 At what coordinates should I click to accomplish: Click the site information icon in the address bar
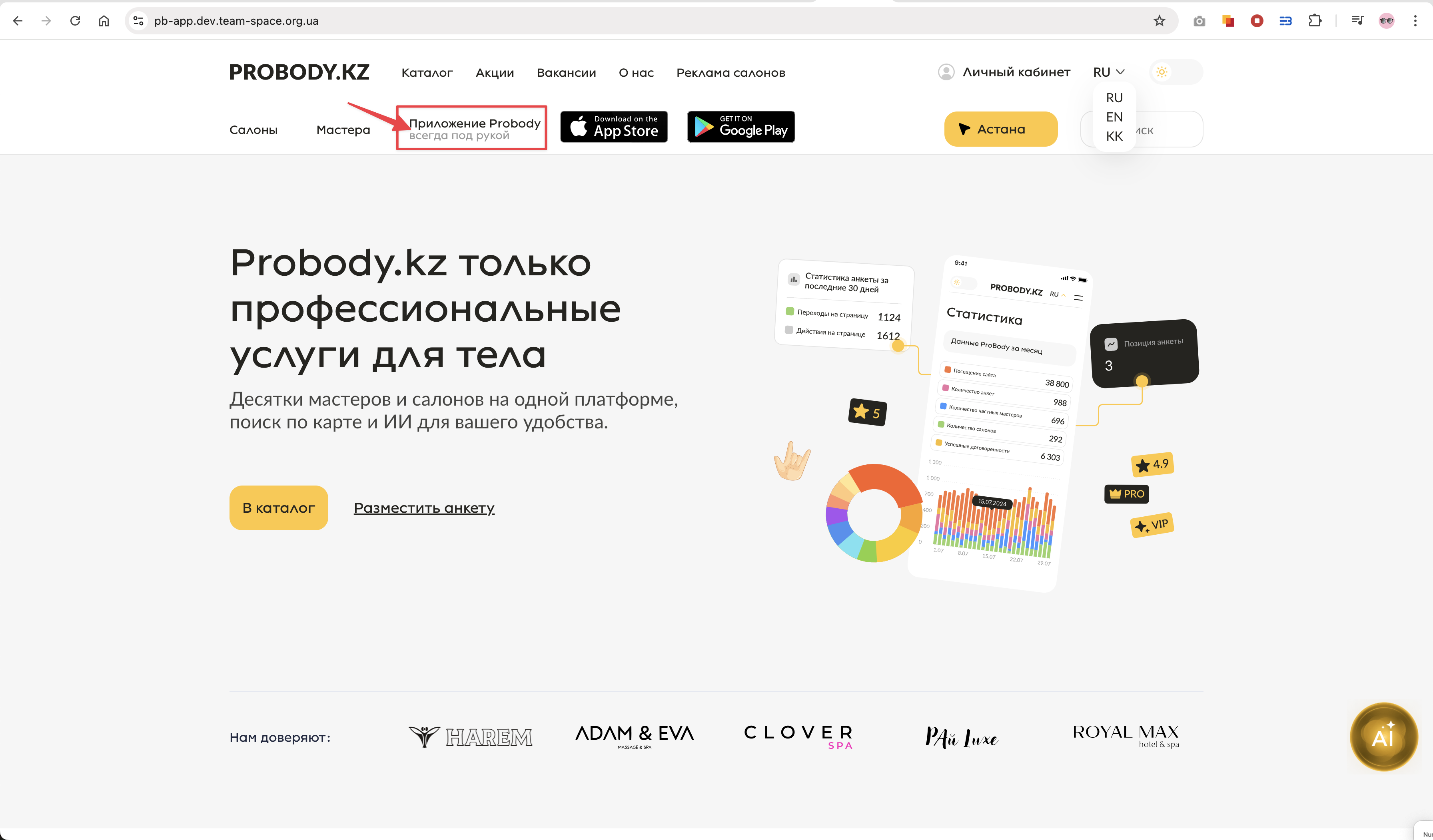[x=138, y=21]
